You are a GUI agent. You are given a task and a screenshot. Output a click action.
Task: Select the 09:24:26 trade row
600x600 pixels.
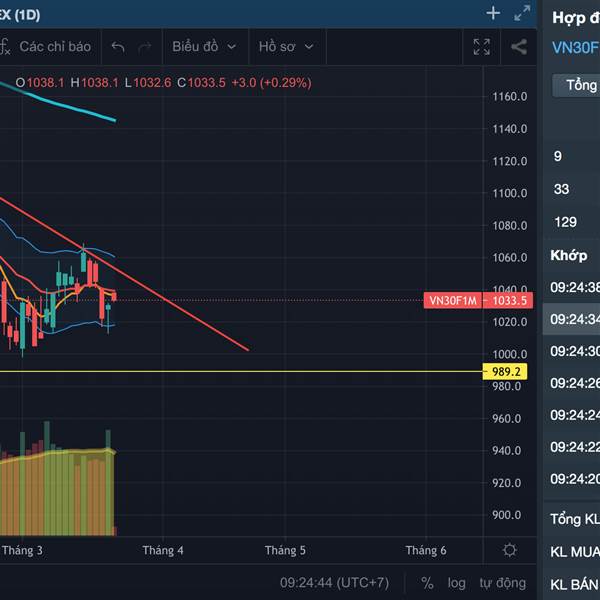click(571, 383)
